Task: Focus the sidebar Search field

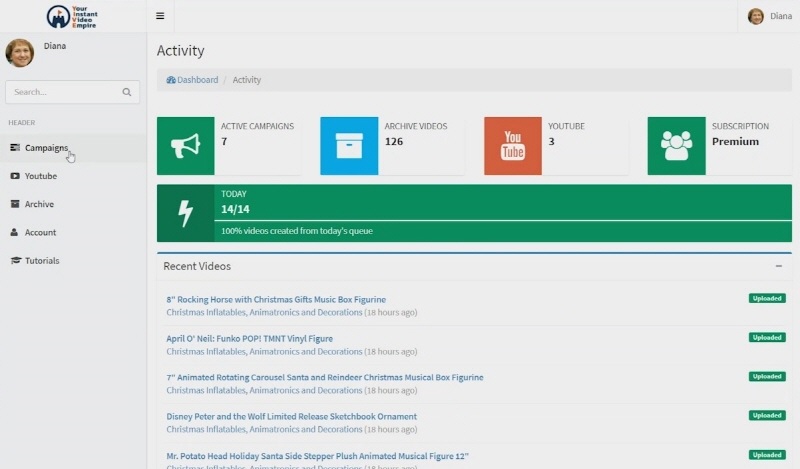Action: click(x=72, y=92)
